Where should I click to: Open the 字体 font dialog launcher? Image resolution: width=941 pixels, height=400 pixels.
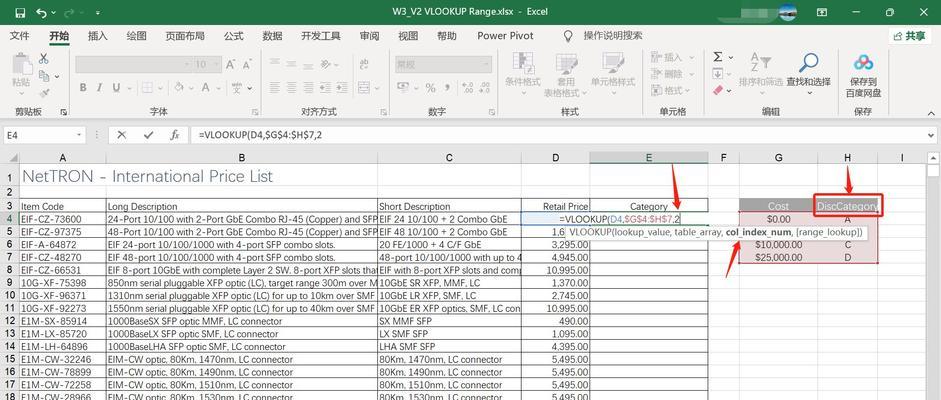[x=255, y=112]
